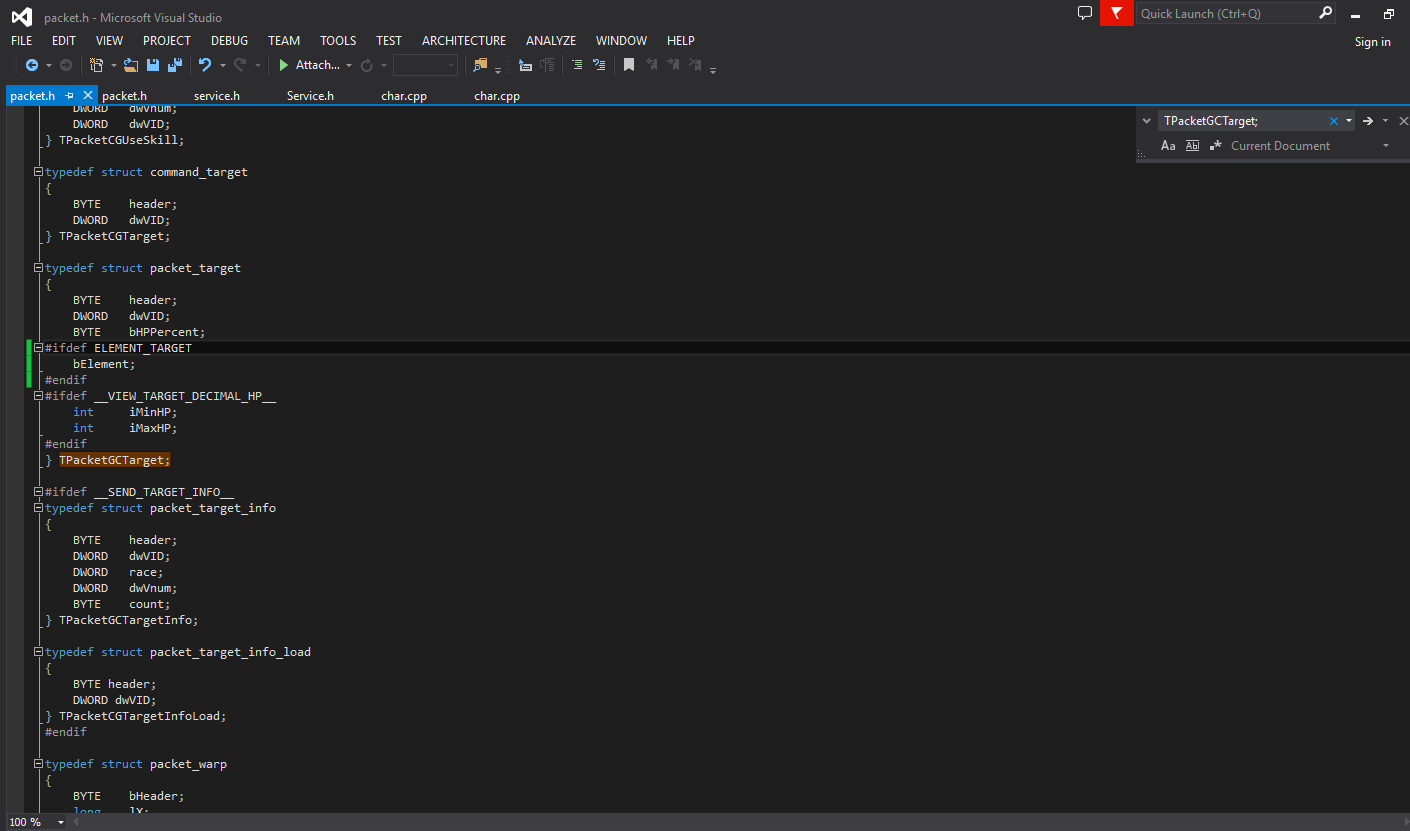Toggle Match Whole Word in find panel
This screenshot has height=831, width=1410.
coord(1192,146)
